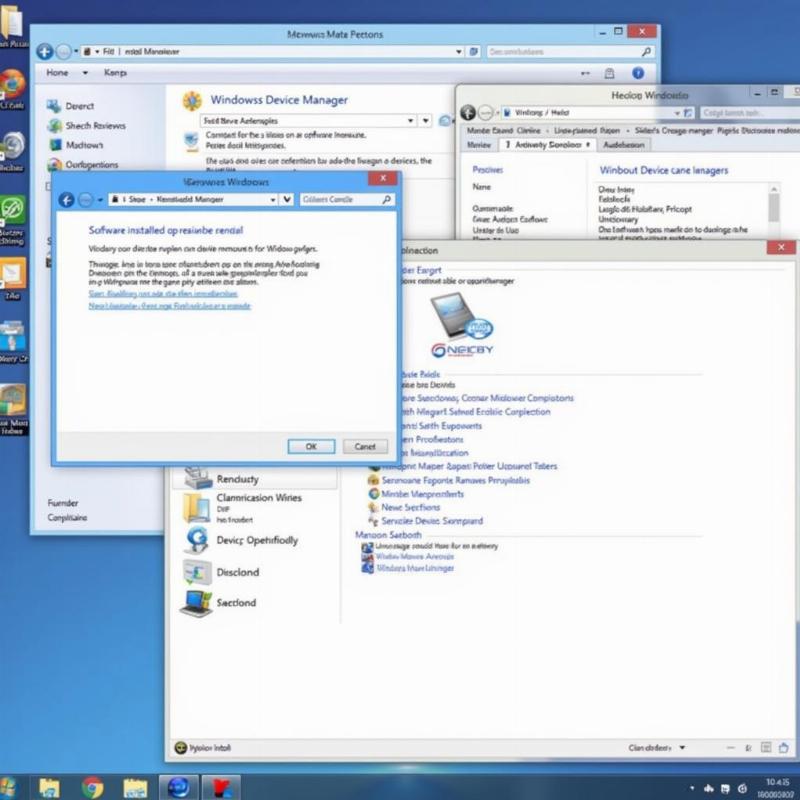Viewport: 800px width, 800px height.
Task: Open the File Explorer icon on the taskbar
Action: point(48,787)
